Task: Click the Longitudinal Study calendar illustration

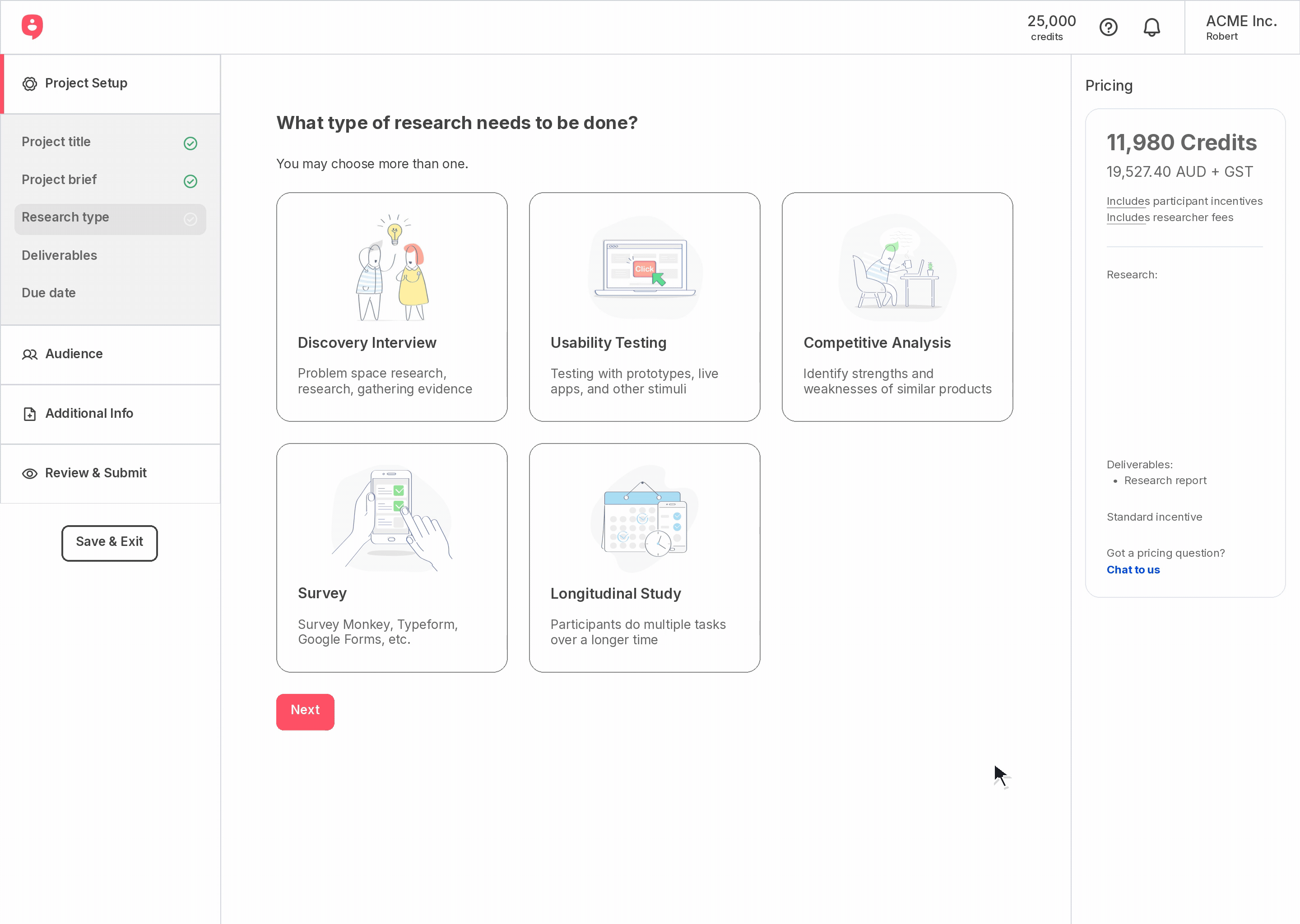Action: coord(645,518)
